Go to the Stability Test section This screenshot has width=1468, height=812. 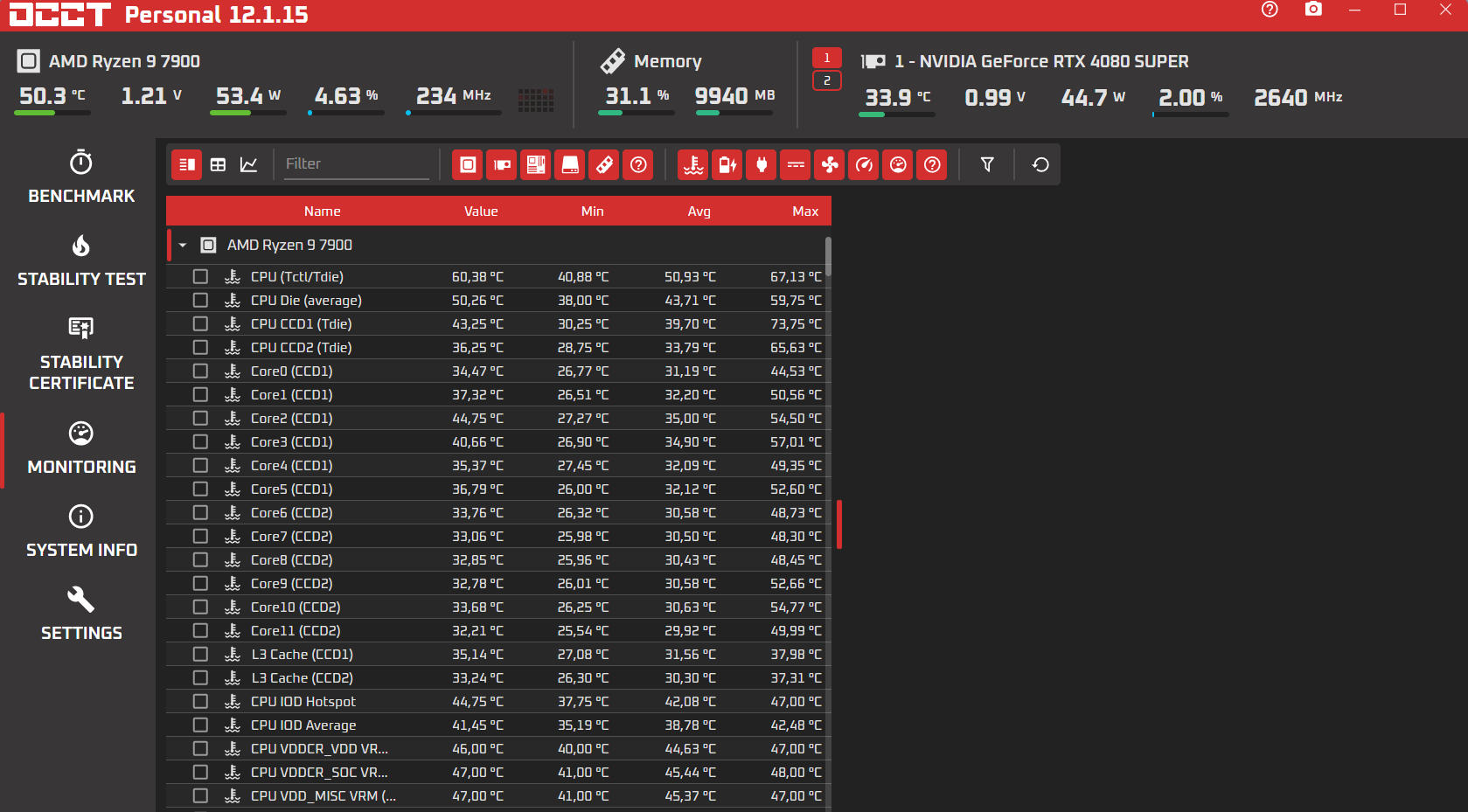tap(81, 260)
